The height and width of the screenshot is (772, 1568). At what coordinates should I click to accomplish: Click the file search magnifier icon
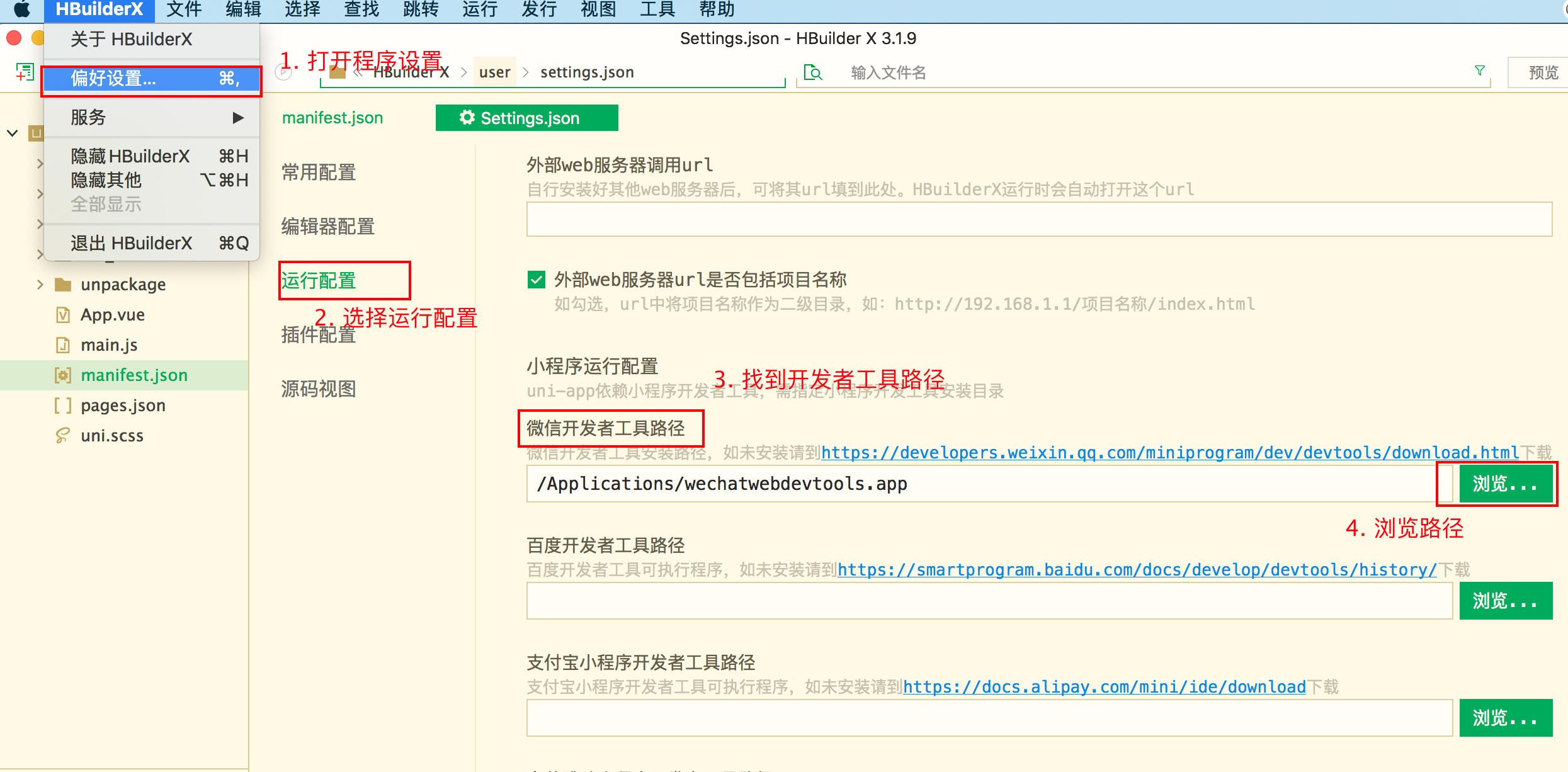click(x=813, y=73)
